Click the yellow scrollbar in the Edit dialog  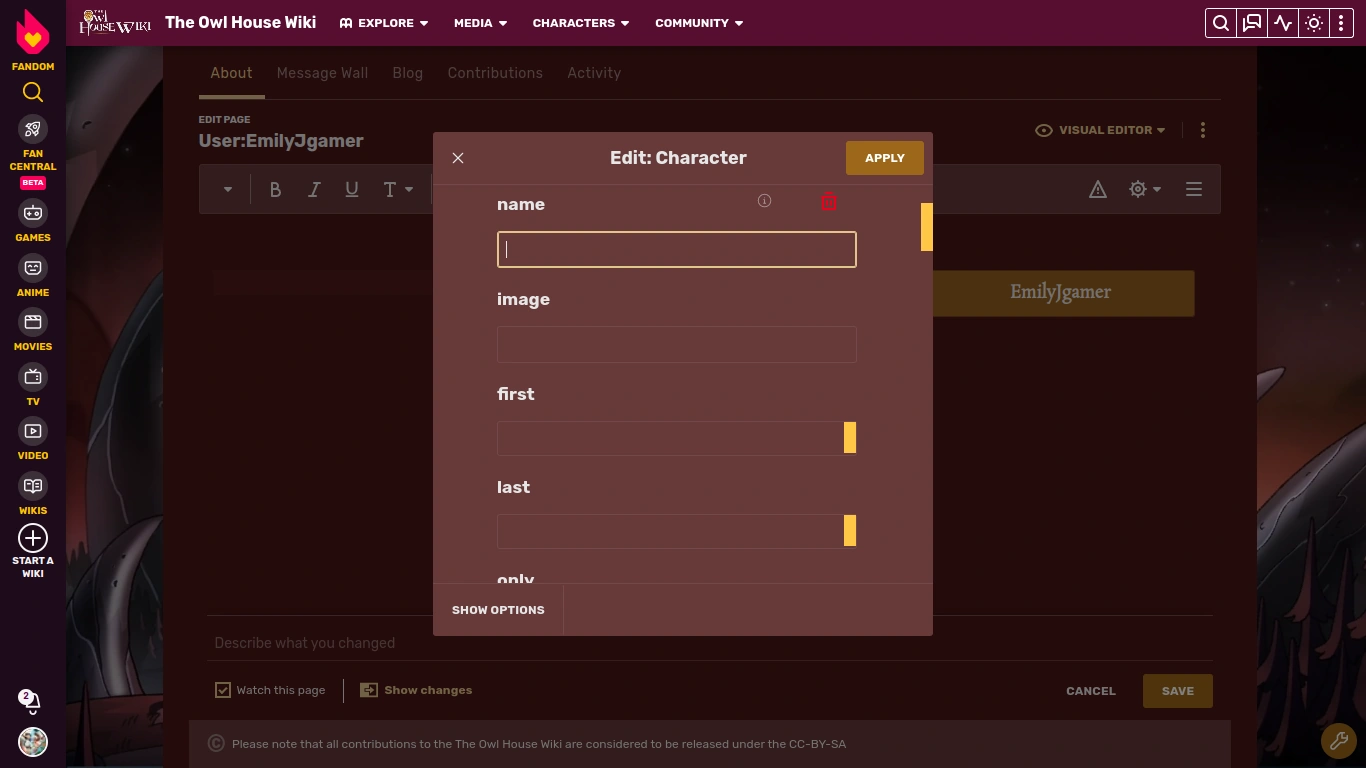(926, 227)
